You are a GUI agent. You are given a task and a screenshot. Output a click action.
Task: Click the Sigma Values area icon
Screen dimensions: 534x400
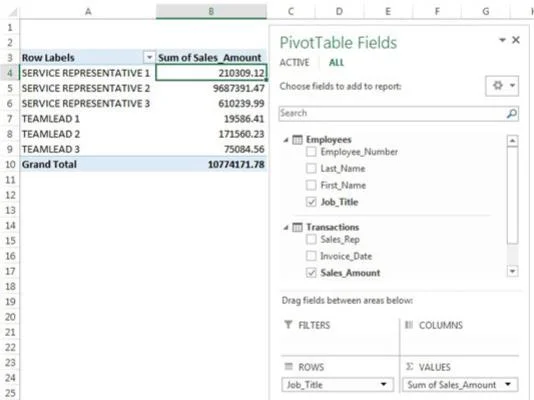409,366
